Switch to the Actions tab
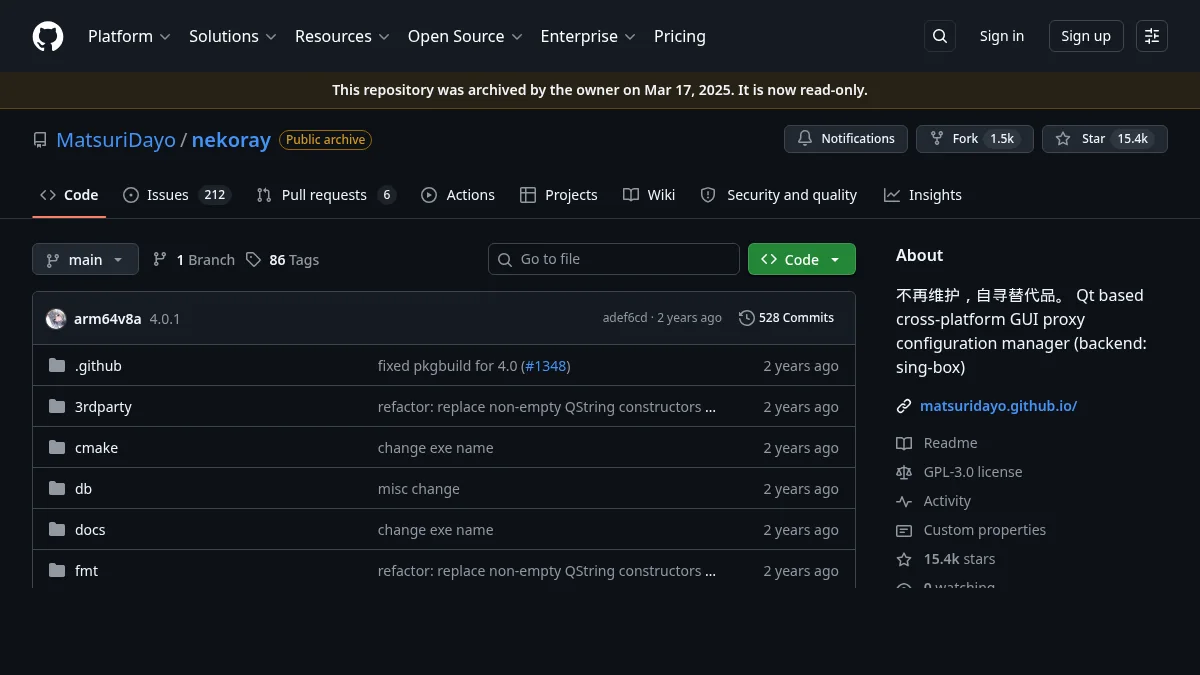Image resolution: width=1200 pixels, height=675 pixels. coord(458,195)
